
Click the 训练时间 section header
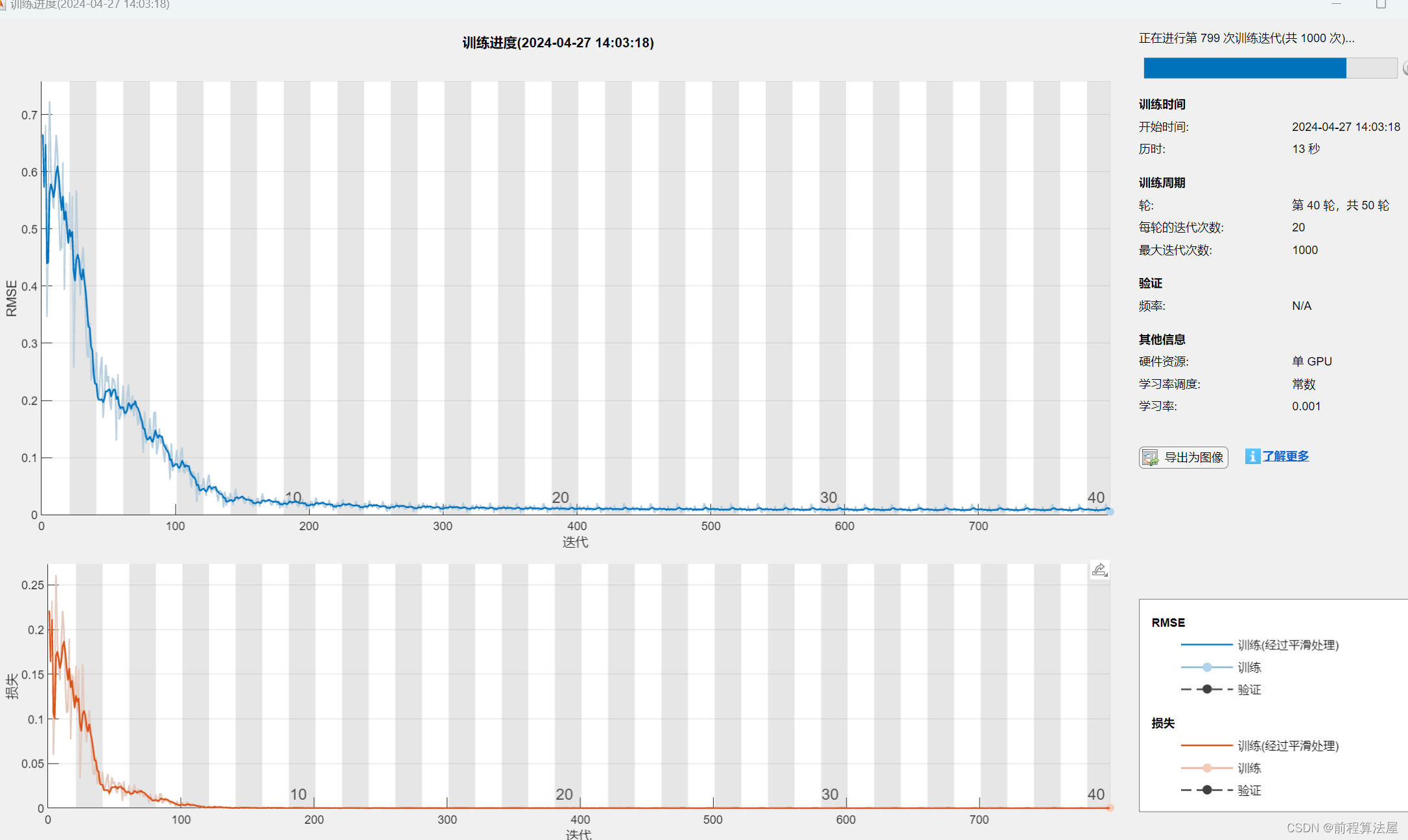[x=1162, y=104]
